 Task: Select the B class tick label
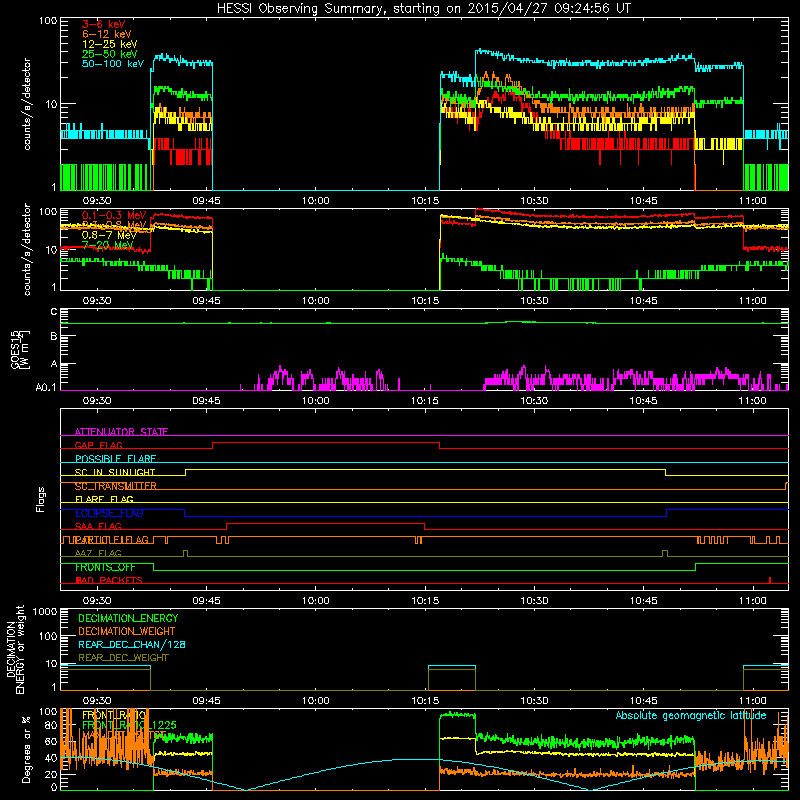[x=54, y=337]
